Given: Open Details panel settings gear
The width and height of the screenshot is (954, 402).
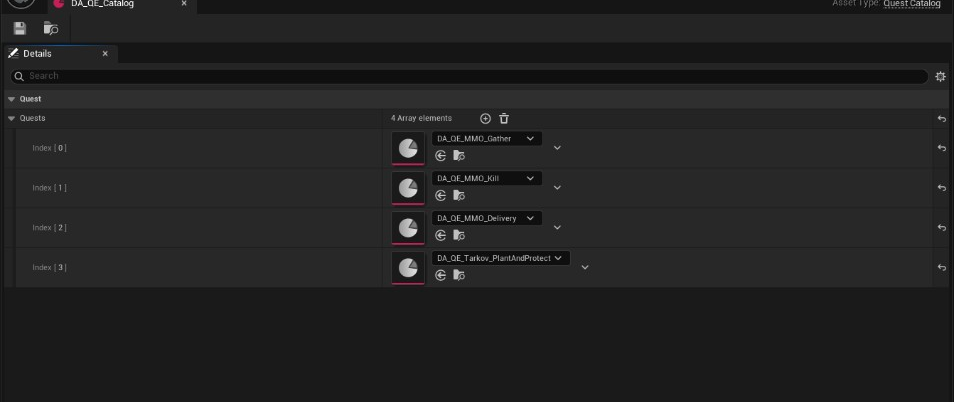Looking at the screenshot, I should [940, 76].
